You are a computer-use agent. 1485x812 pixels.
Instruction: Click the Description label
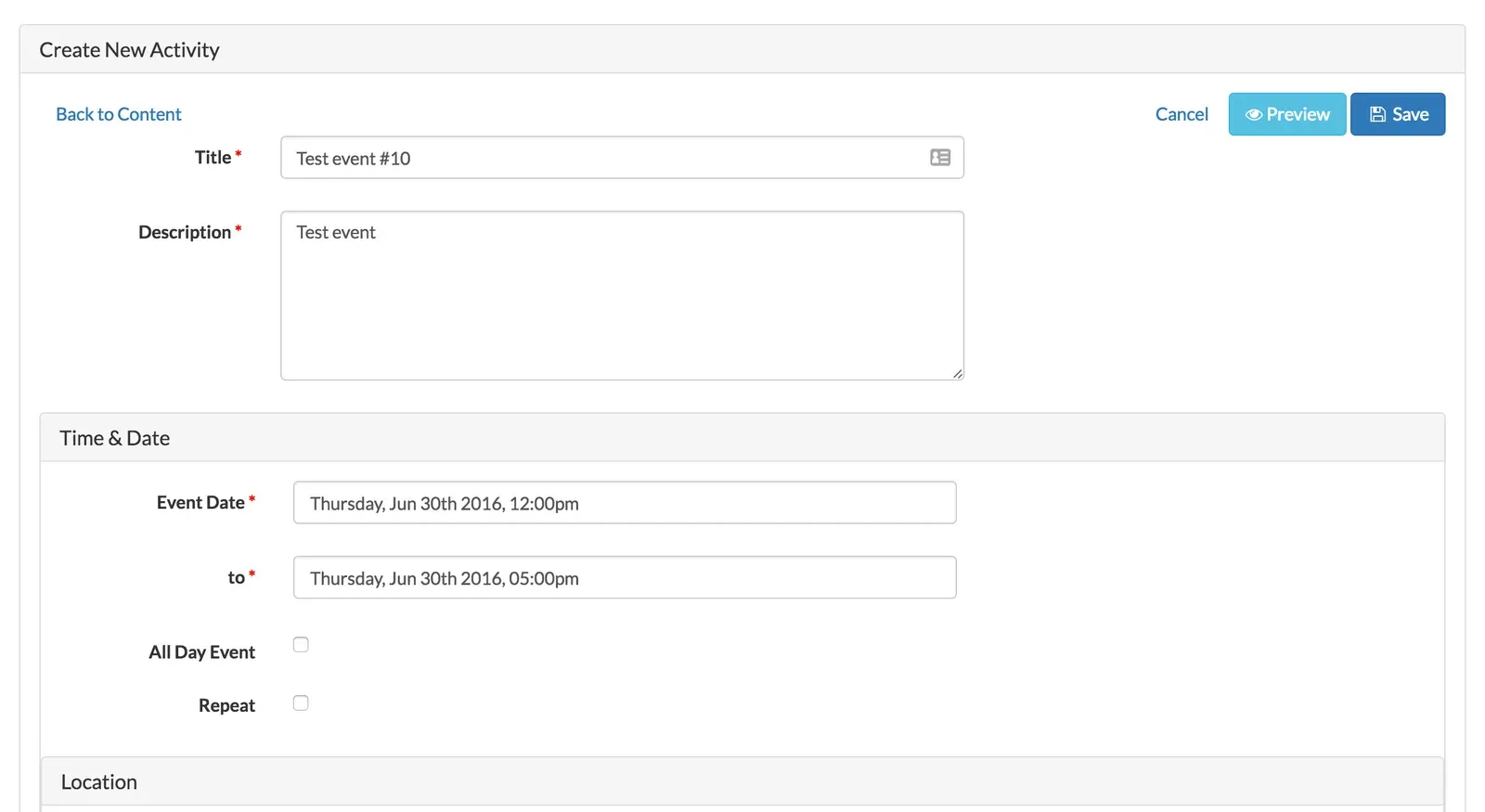pos(185,232)
